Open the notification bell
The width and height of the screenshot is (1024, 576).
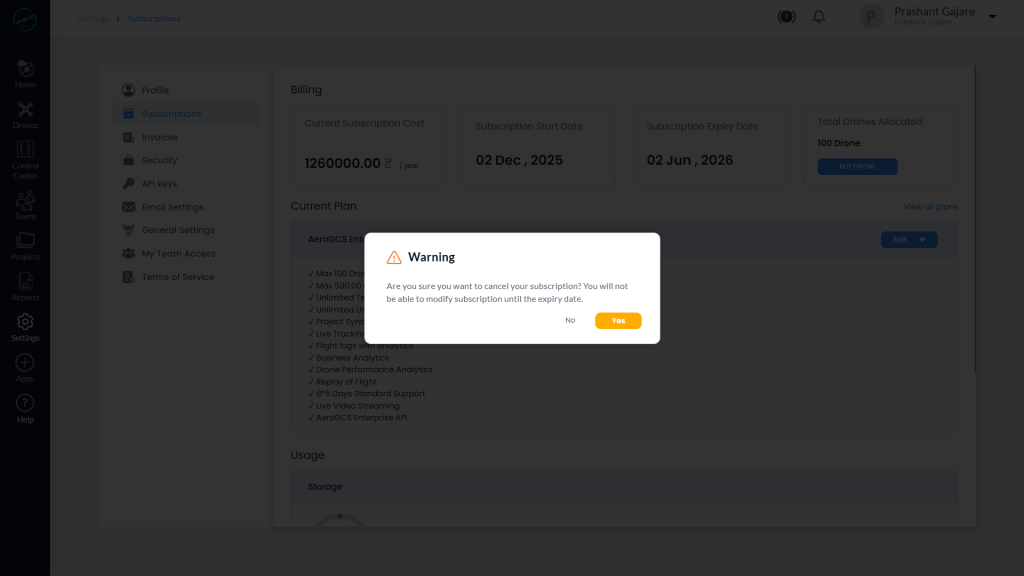[x=818, y=16]
